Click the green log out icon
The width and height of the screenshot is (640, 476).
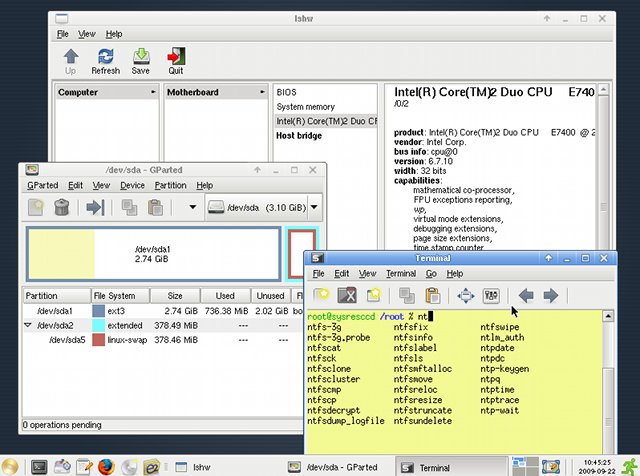point(630,466)
